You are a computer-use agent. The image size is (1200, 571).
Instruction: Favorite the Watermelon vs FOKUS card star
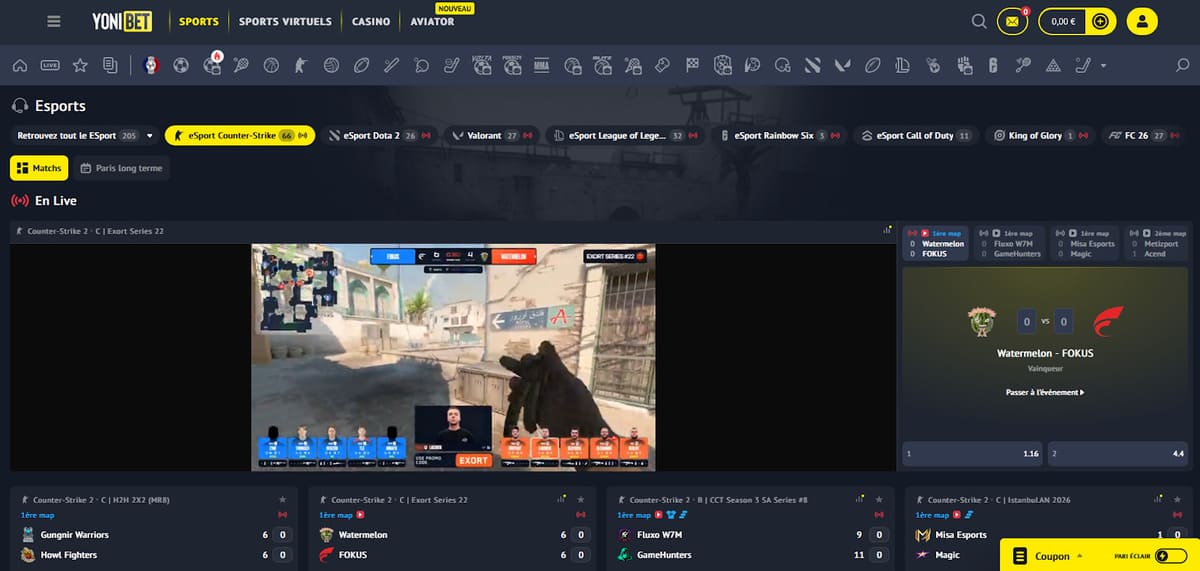point(581,499)
